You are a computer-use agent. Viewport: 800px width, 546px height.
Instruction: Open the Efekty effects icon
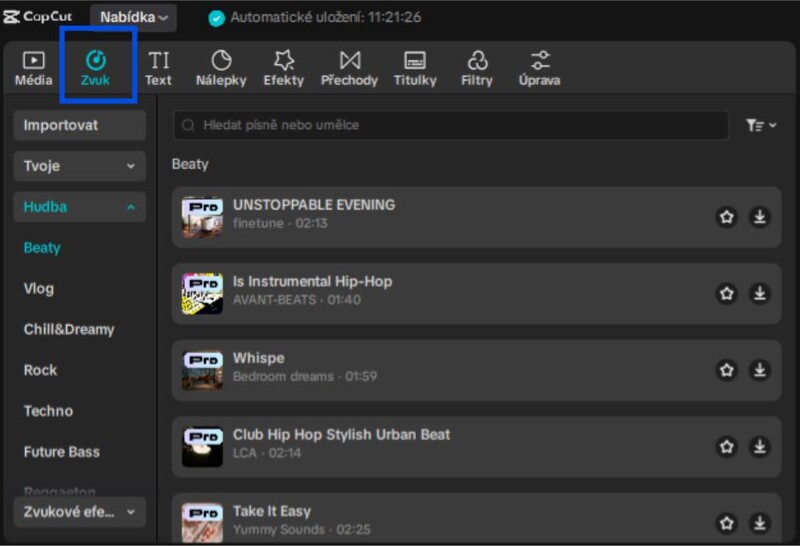283,61
